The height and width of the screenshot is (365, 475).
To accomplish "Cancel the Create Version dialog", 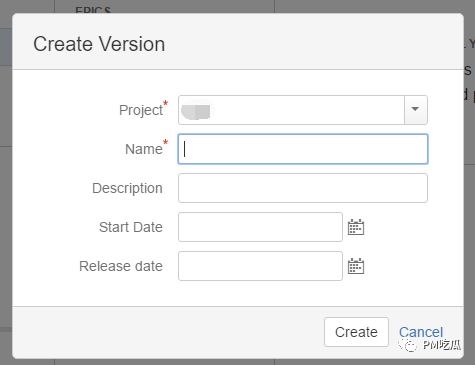I will pyautogui.click(x=421, y=332).
